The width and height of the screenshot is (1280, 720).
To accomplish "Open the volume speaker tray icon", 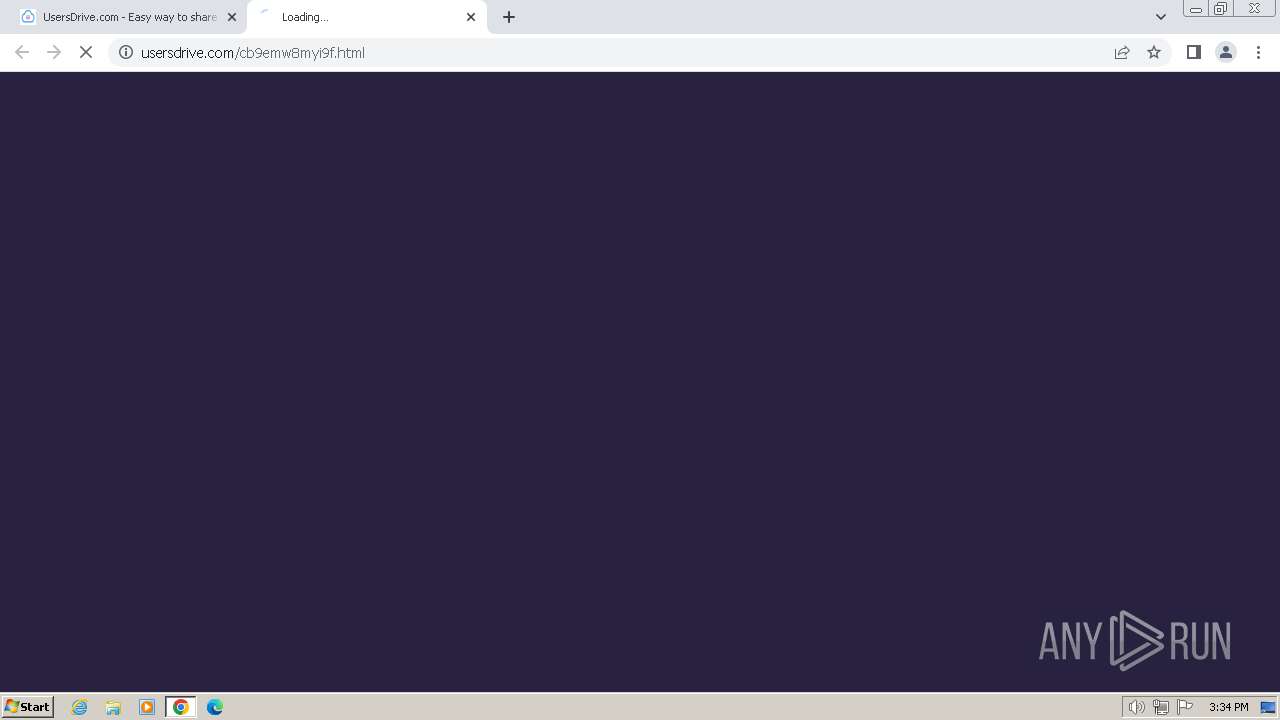I will (1136, 707).
